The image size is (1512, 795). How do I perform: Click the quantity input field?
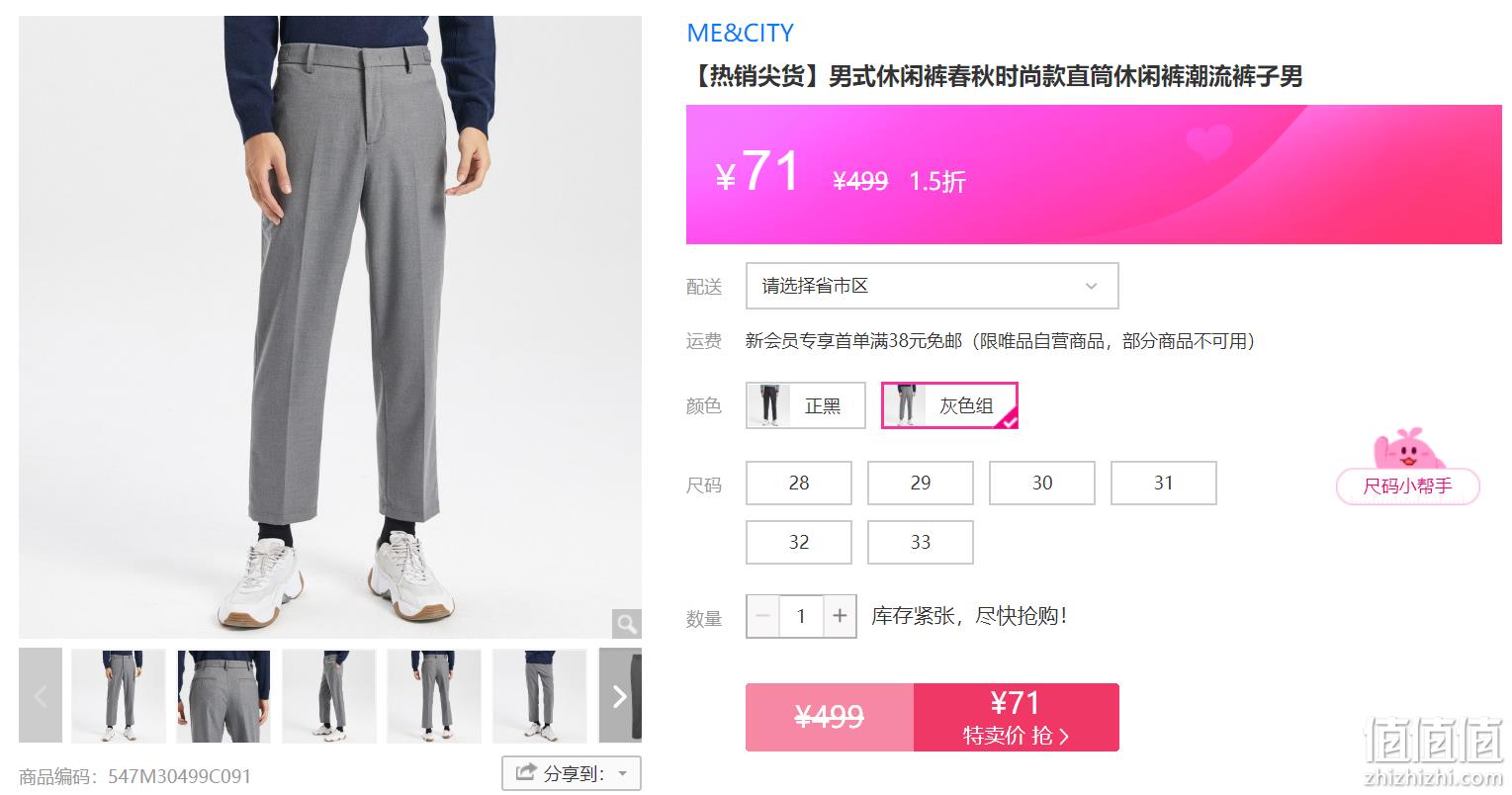click(801, 616)
